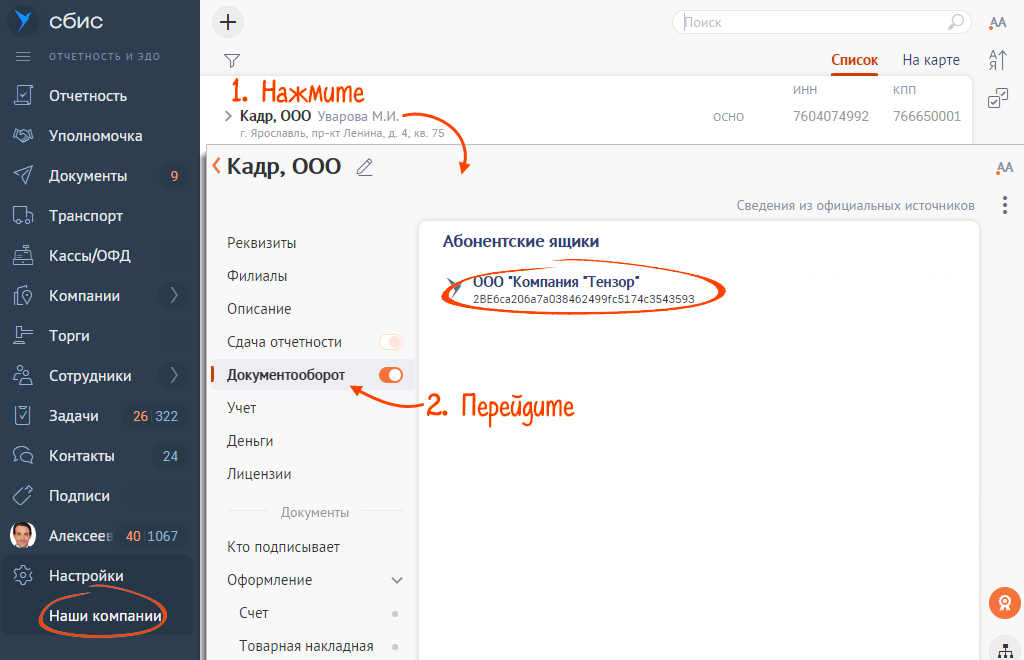
Task: Expand the Компании sidebar chevron
Action: (x=174, y=295)
